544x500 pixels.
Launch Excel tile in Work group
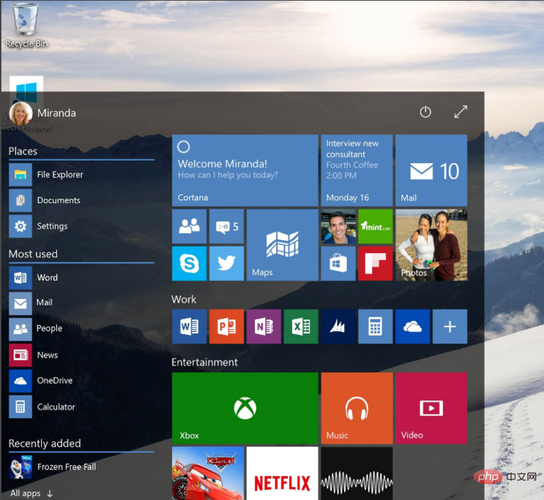[301, 327]
